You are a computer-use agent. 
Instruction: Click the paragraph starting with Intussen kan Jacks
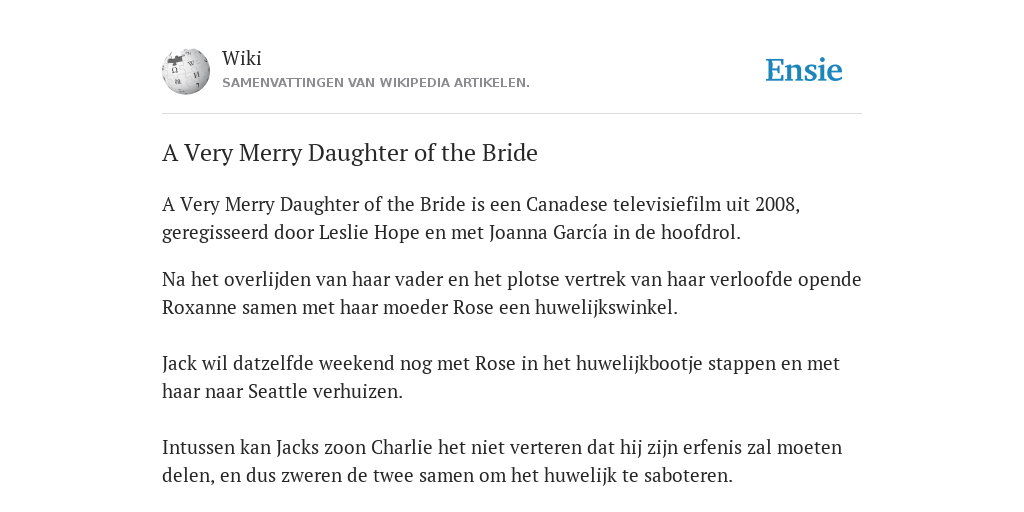tap(502, 461)
